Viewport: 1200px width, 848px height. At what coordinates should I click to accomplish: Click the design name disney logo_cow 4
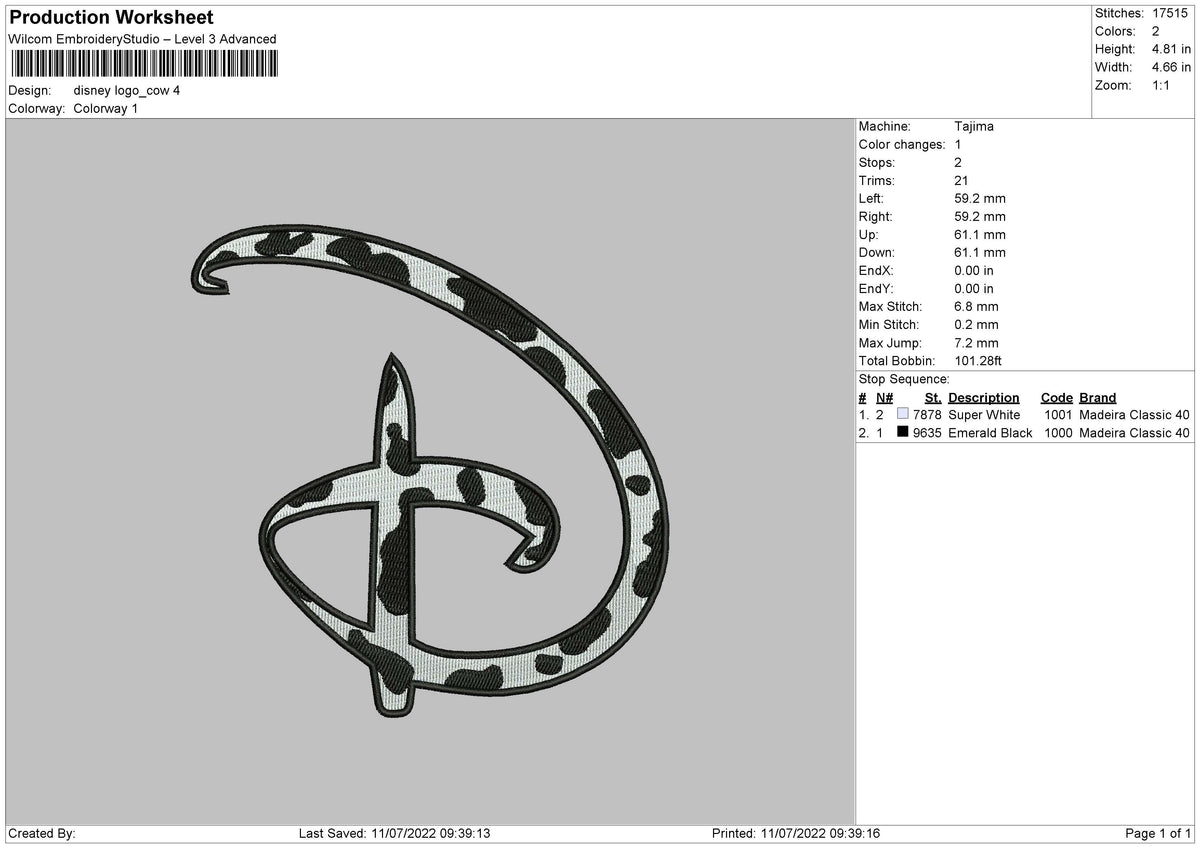pos(127,90)
